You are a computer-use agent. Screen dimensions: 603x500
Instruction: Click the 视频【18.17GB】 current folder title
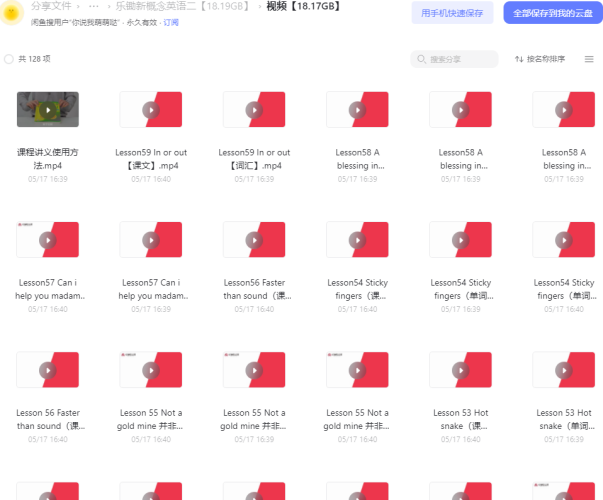[x=303, y=6]
